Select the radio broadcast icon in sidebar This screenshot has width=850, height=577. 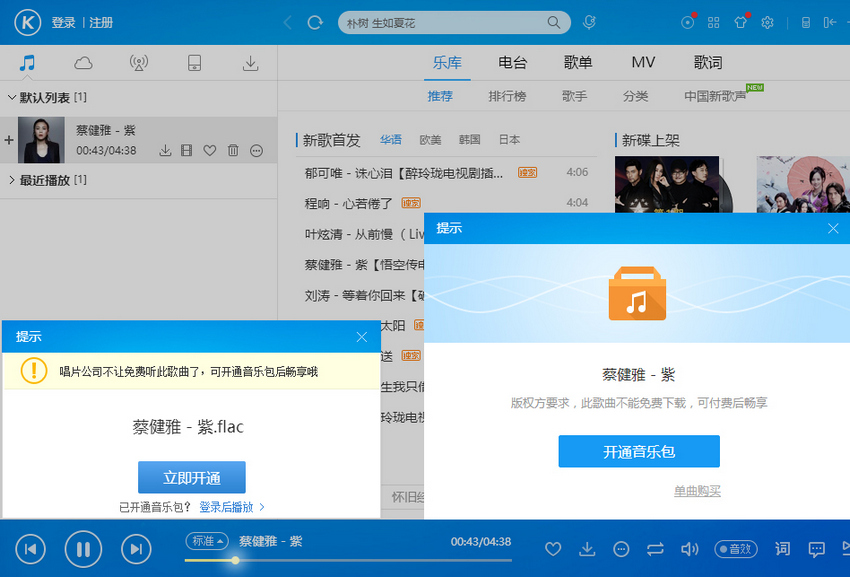[139, 62]
